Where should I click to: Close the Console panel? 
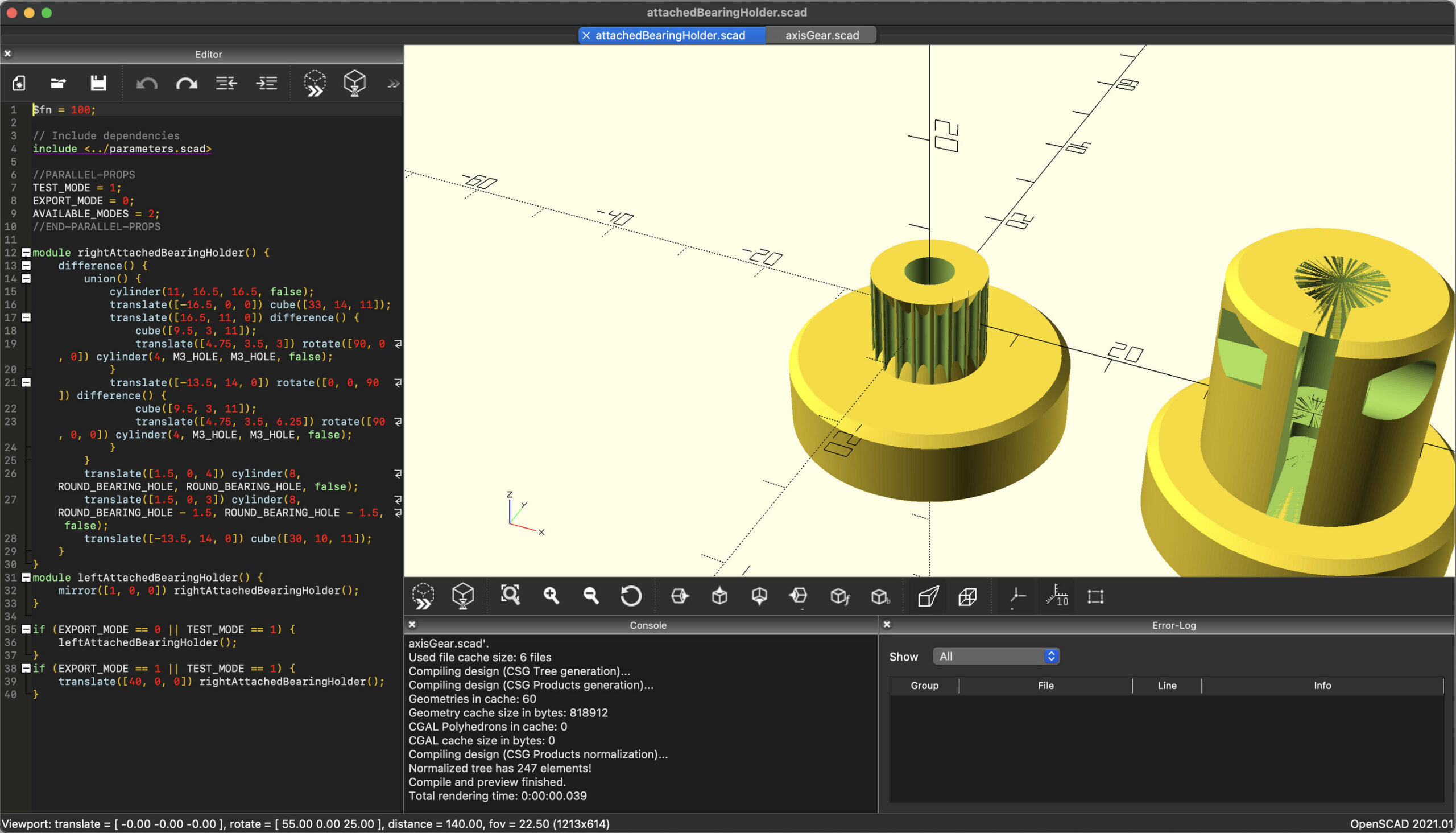(412, 625)
